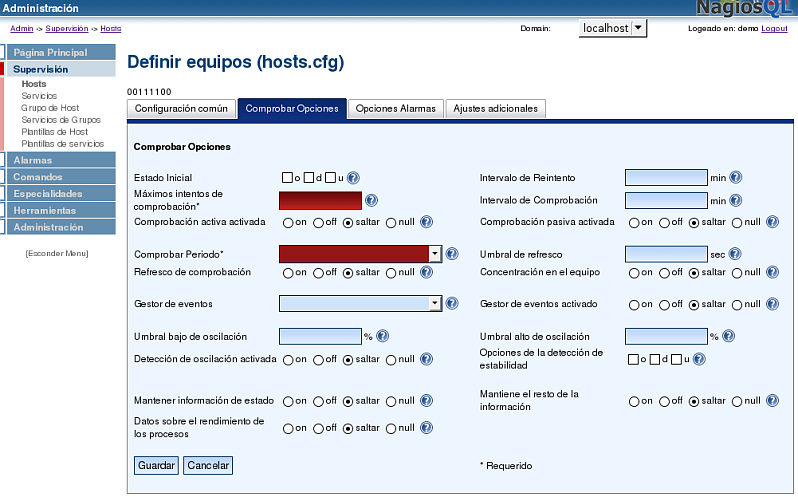Click help icon beside Intervalo de Reintento
Image resolution: width=798 pixels, height=497 pixels.
pyautogui.click(x=735, y=177)
